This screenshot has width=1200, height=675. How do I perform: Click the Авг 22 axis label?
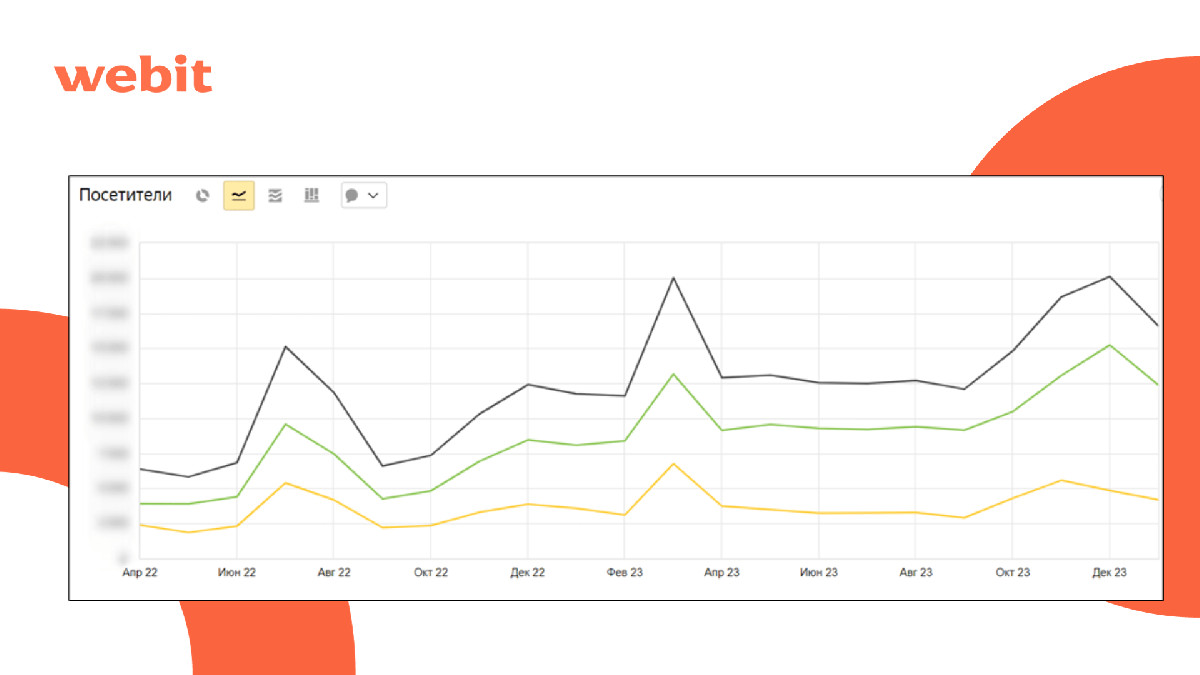334,572
